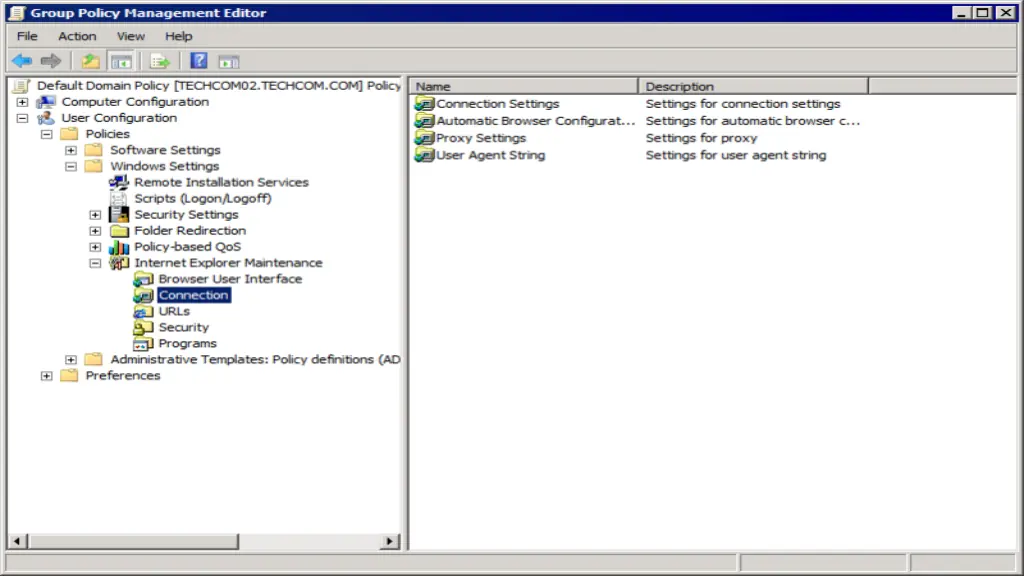Select the Preferences tree item
This screenshot has height=576, width=1024.
pyautogui.click(x=123, y=376)
